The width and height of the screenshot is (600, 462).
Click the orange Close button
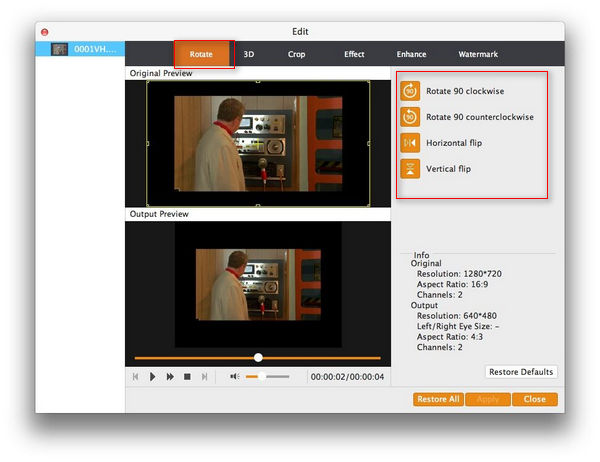[x=535, y=399]
